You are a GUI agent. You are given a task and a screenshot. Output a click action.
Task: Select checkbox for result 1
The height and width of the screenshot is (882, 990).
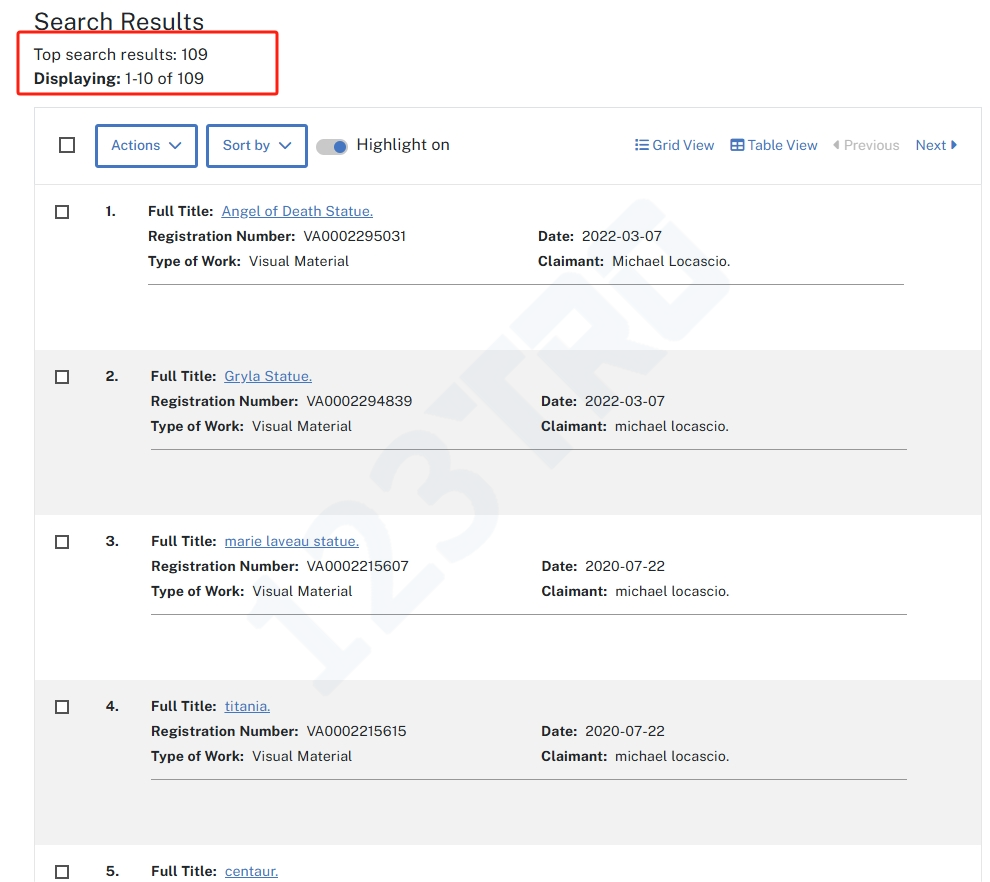click(62, 212)
